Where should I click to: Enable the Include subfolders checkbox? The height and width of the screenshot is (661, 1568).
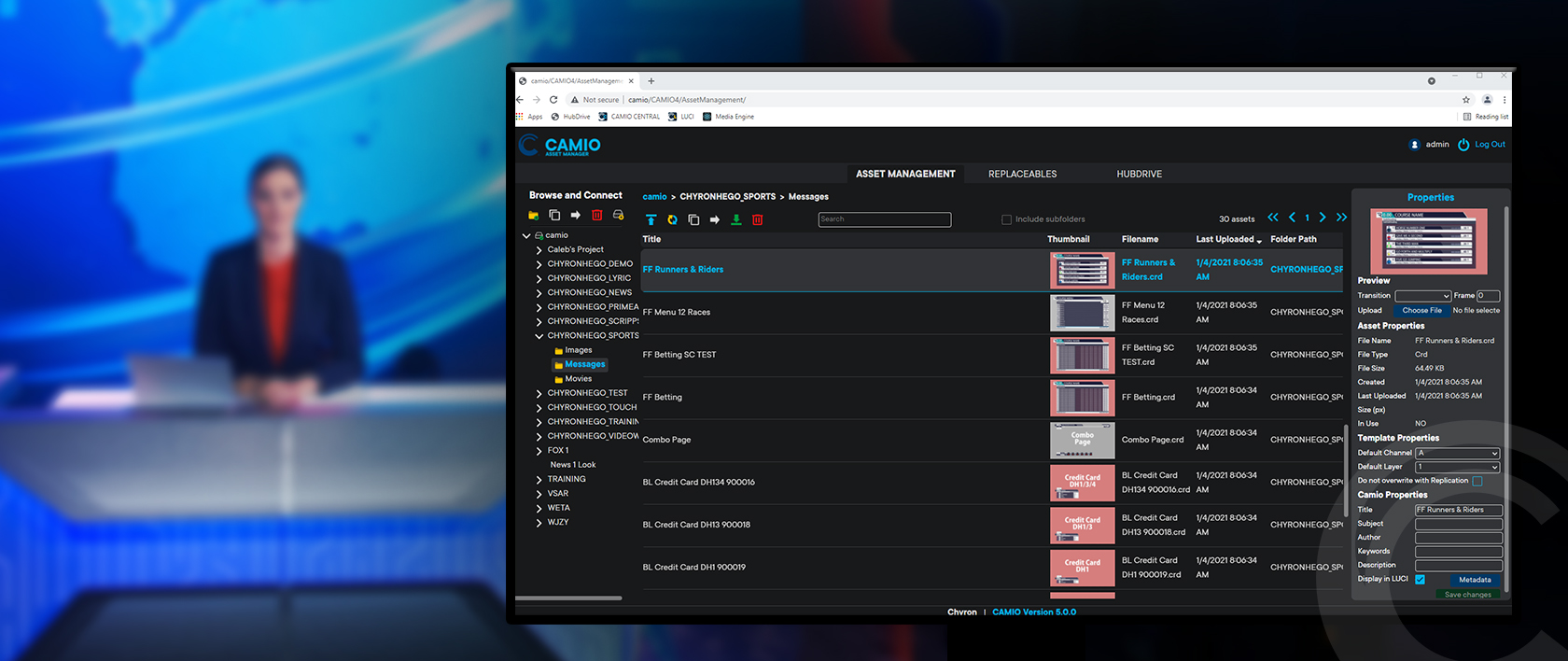pos(1006,219)
